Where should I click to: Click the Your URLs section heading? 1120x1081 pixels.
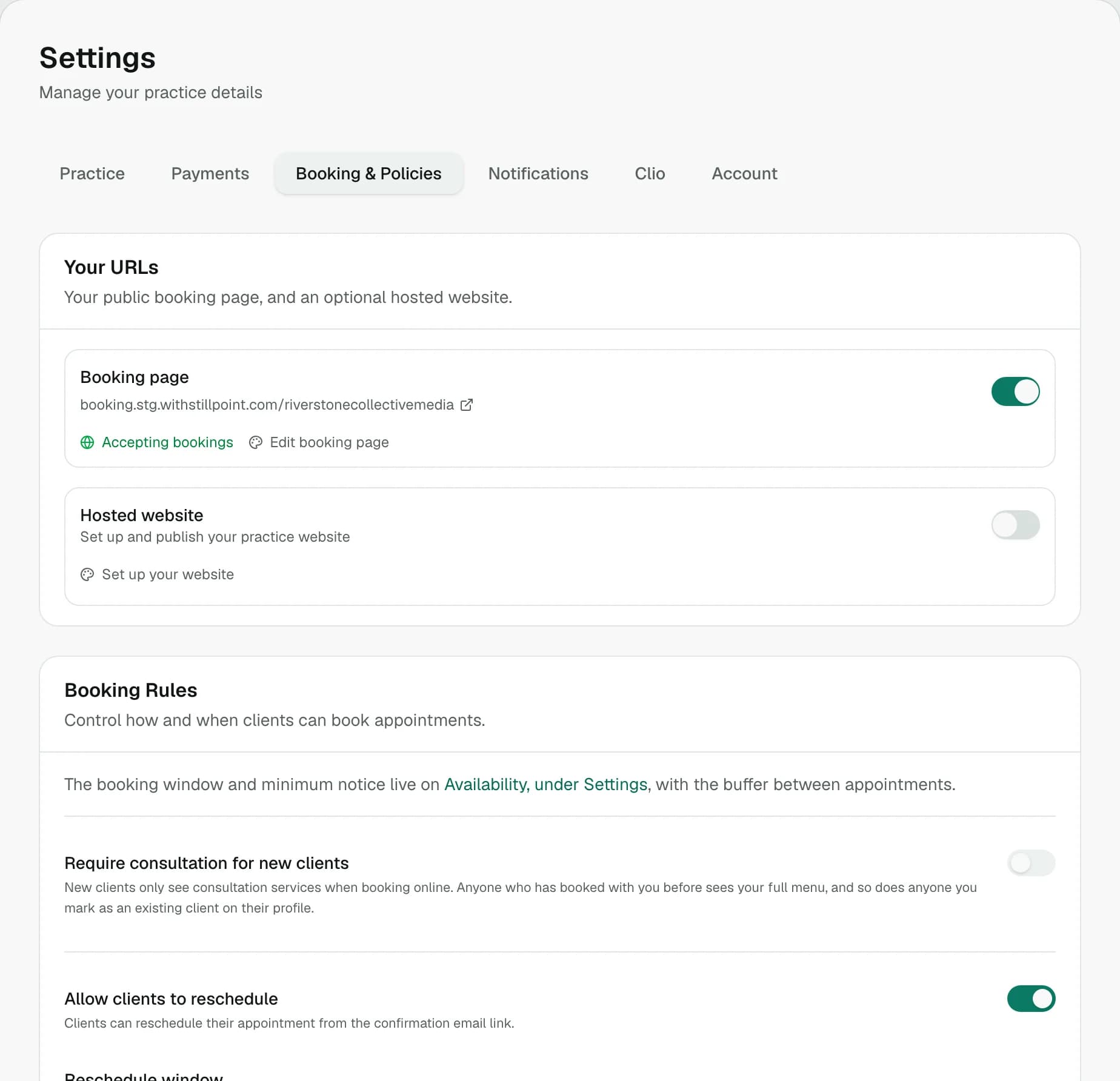coord(112,267)
